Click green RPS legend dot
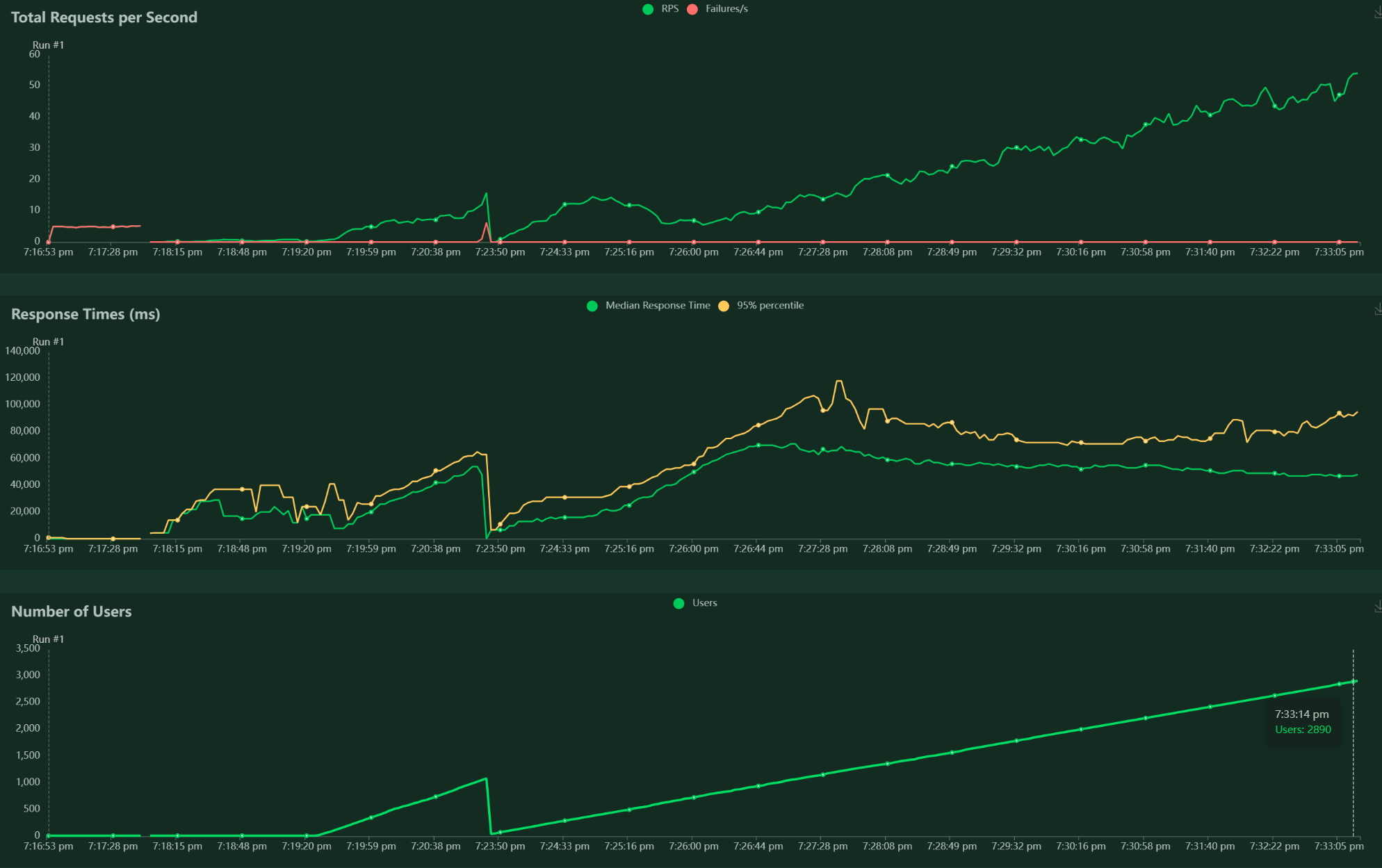Image resolution: width=1382 pixels, height=868 pixels. click(x=648, y=9)
